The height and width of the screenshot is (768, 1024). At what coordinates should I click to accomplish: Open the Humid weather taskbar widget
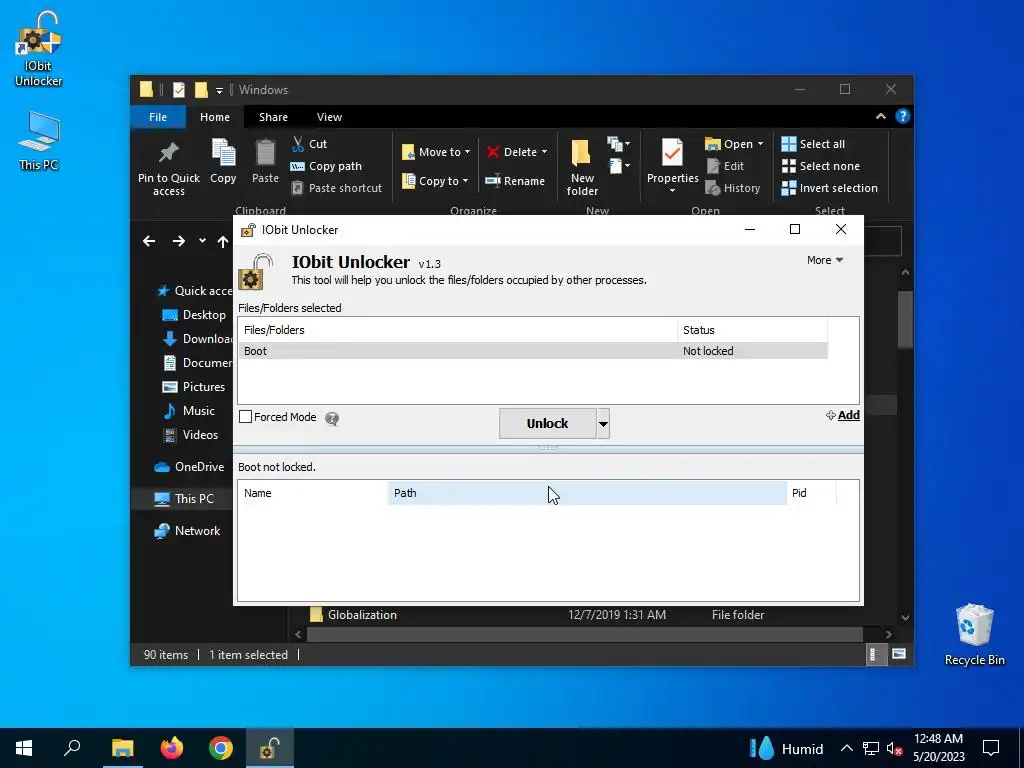[786, 748]
